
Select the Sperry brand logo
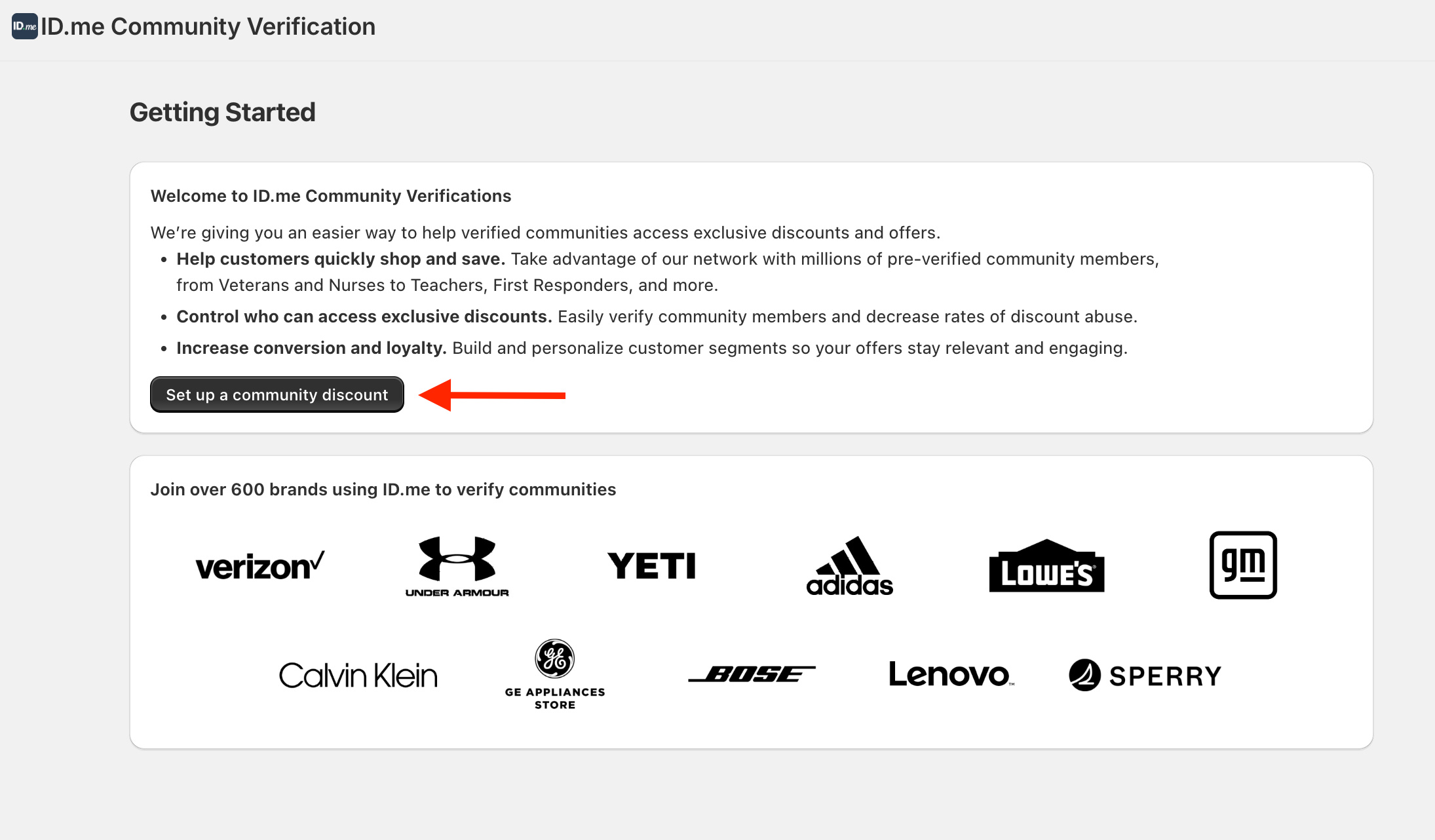[1145, 674]
